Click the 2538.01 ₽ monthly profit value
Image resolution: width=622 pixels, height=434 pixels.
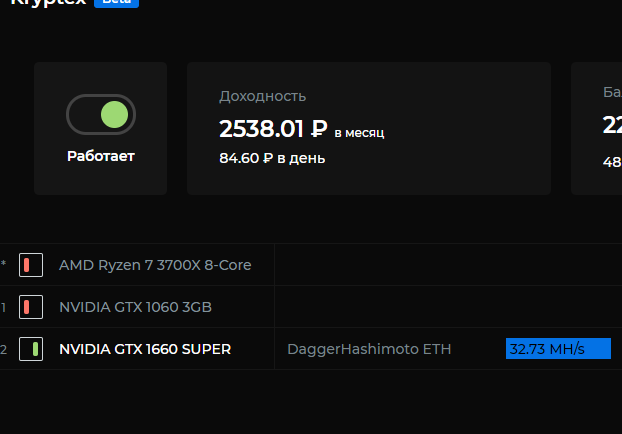click(273, 129)
